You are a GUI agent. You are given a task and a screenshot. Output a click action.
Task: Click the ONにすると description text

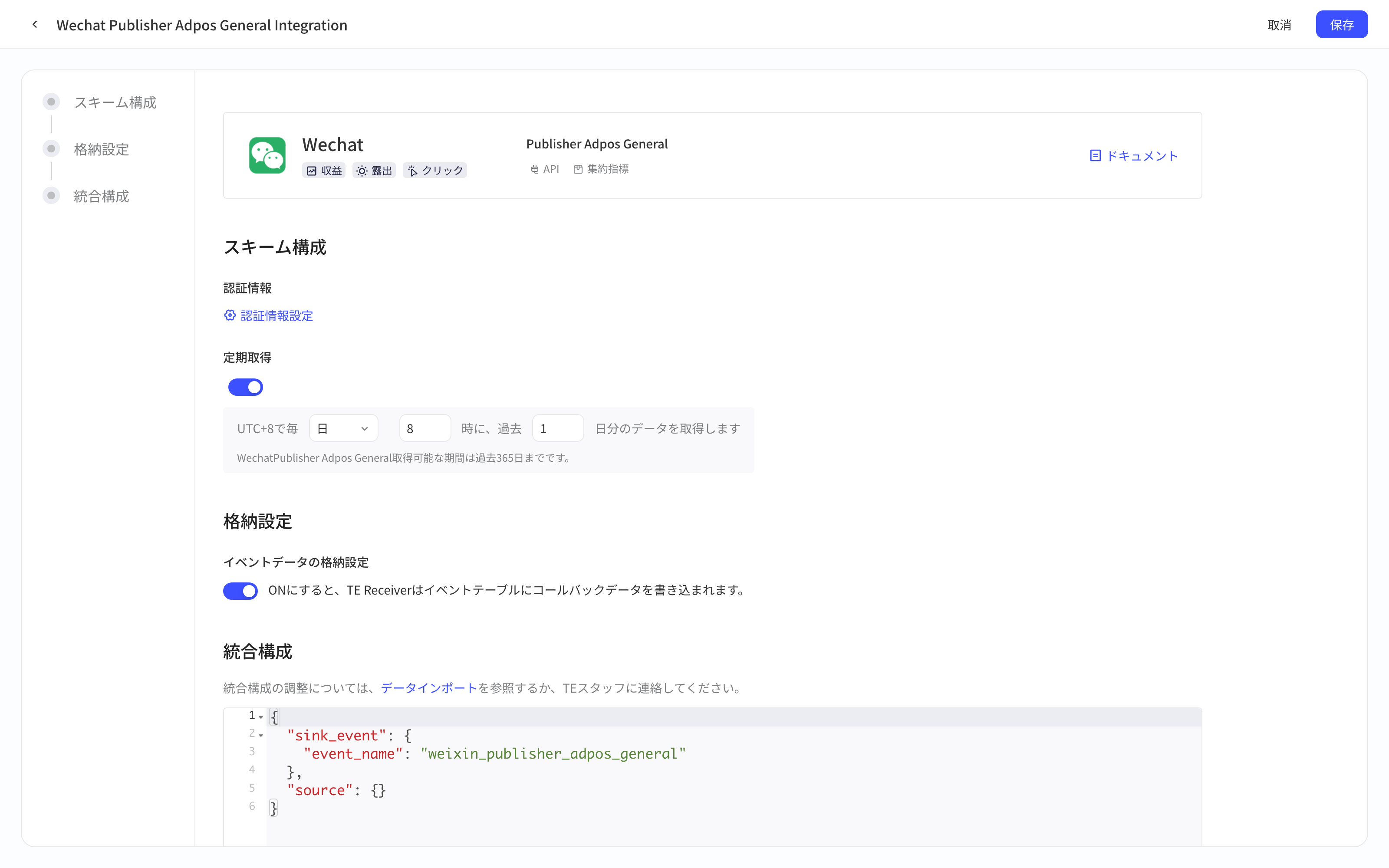point(507,590)
